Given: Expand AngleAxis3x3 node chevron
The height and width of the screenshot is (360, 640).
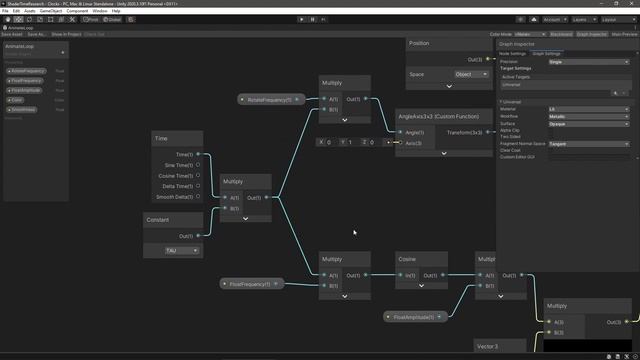Looking at the screenshot, I should point(444,153).
